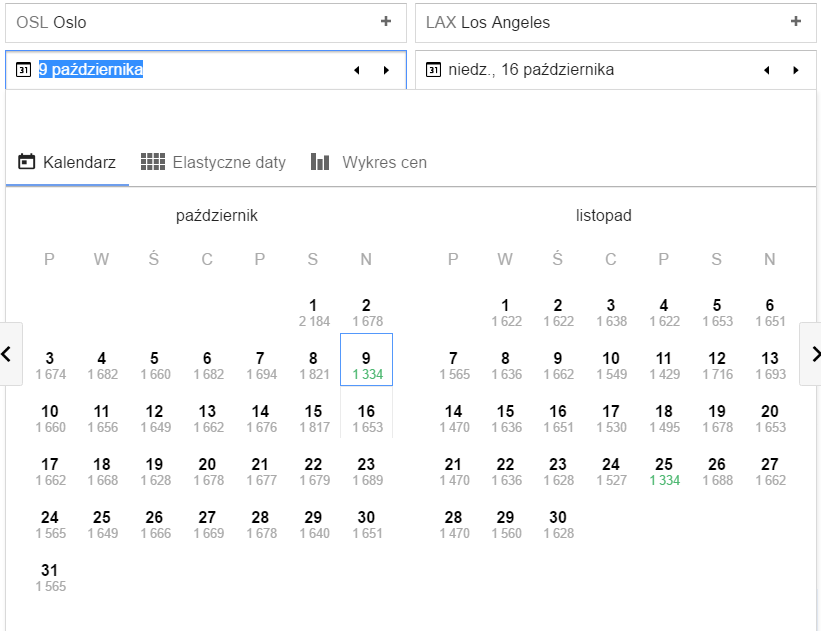The image size is (821, 631).
Task: Select October 2 priced 1 678
Action: 367,313
